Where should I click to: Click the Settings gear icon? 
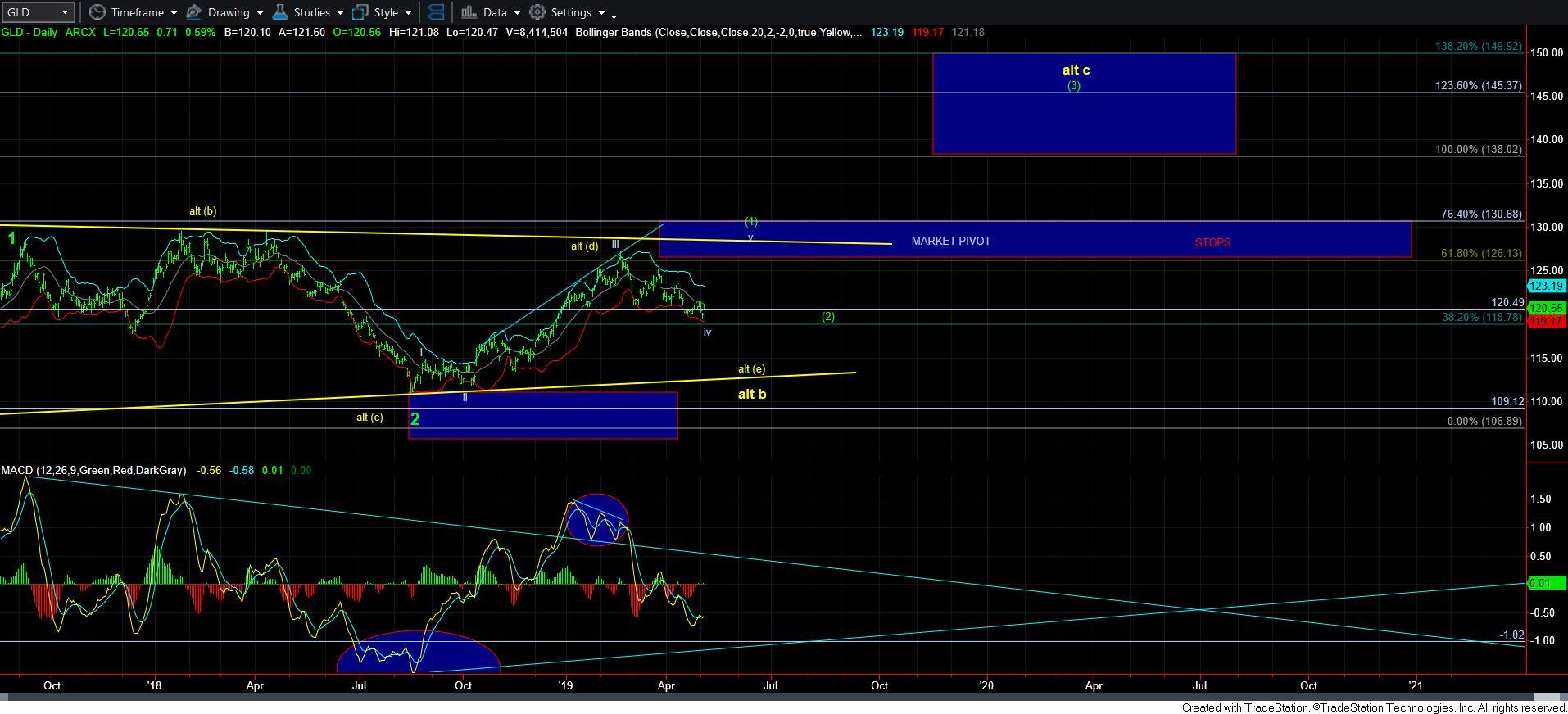click(x=537, y=12)
